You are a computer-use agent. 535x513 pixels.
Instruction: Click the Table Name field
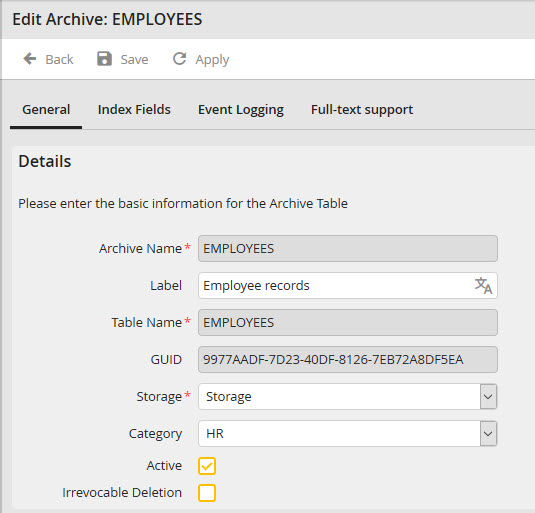click(347, 323)
